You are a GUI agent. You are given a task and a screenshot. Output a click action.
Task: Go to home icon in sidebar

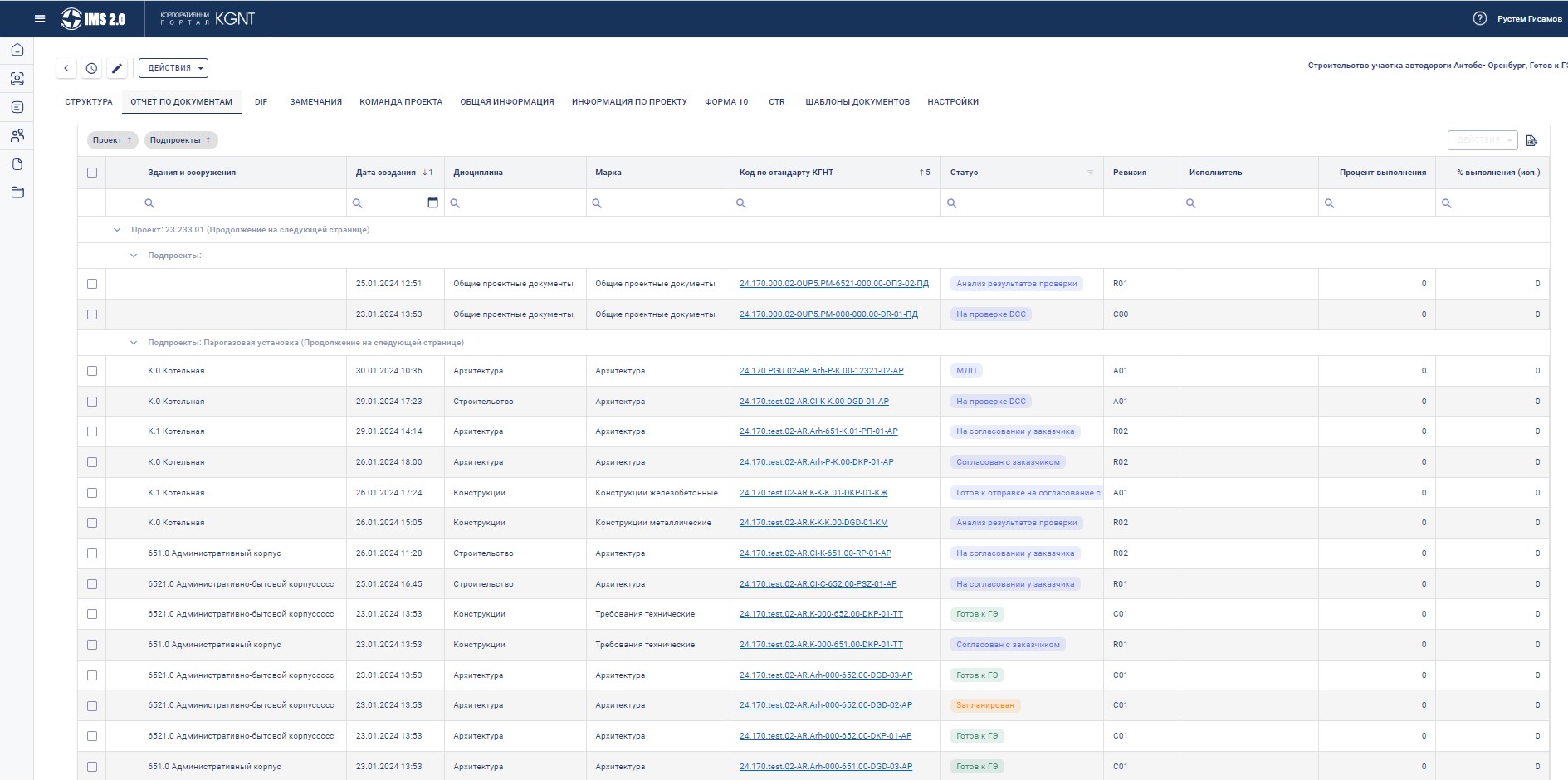[17, 50]
